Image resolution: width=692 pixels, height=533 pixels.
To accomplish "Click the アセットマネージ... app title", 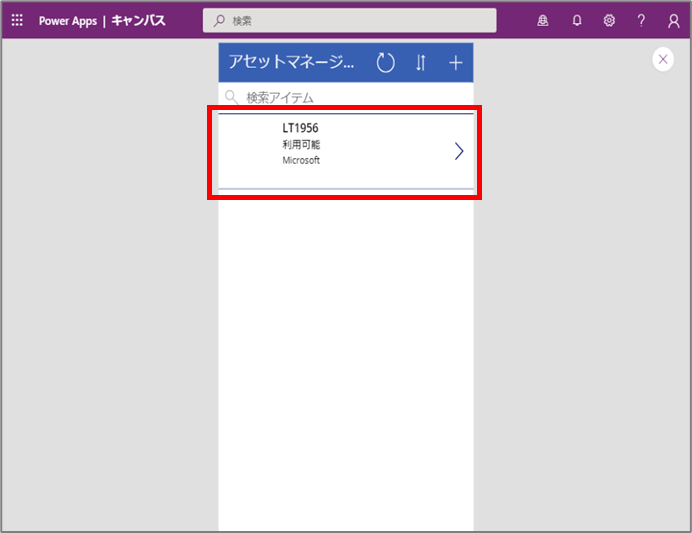I will click(291, 62).
